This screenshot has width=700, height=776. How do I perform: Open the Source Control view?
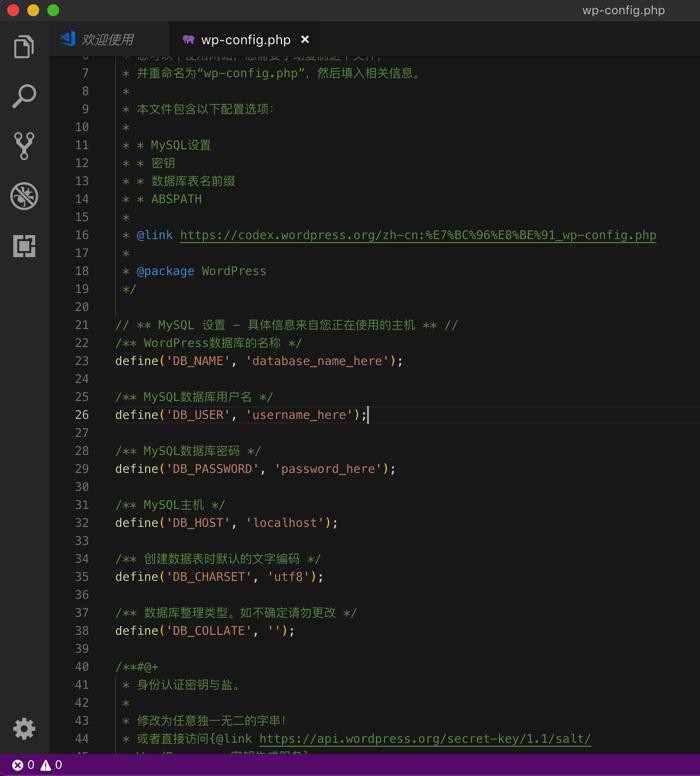[x=24, y=146]
